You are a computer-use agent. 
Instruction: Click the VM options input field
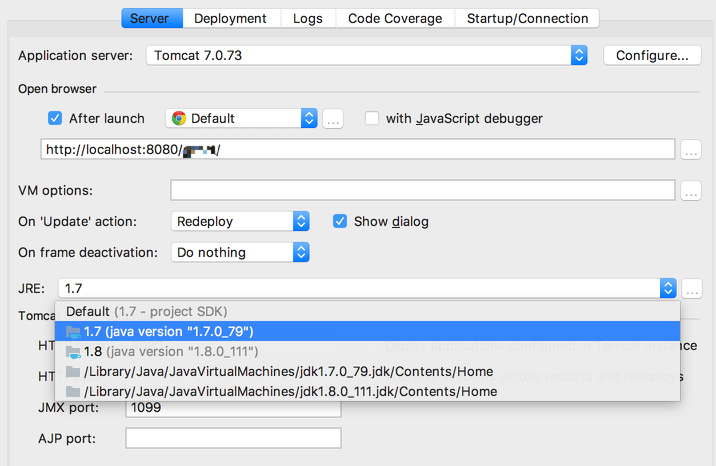(422, 190)
